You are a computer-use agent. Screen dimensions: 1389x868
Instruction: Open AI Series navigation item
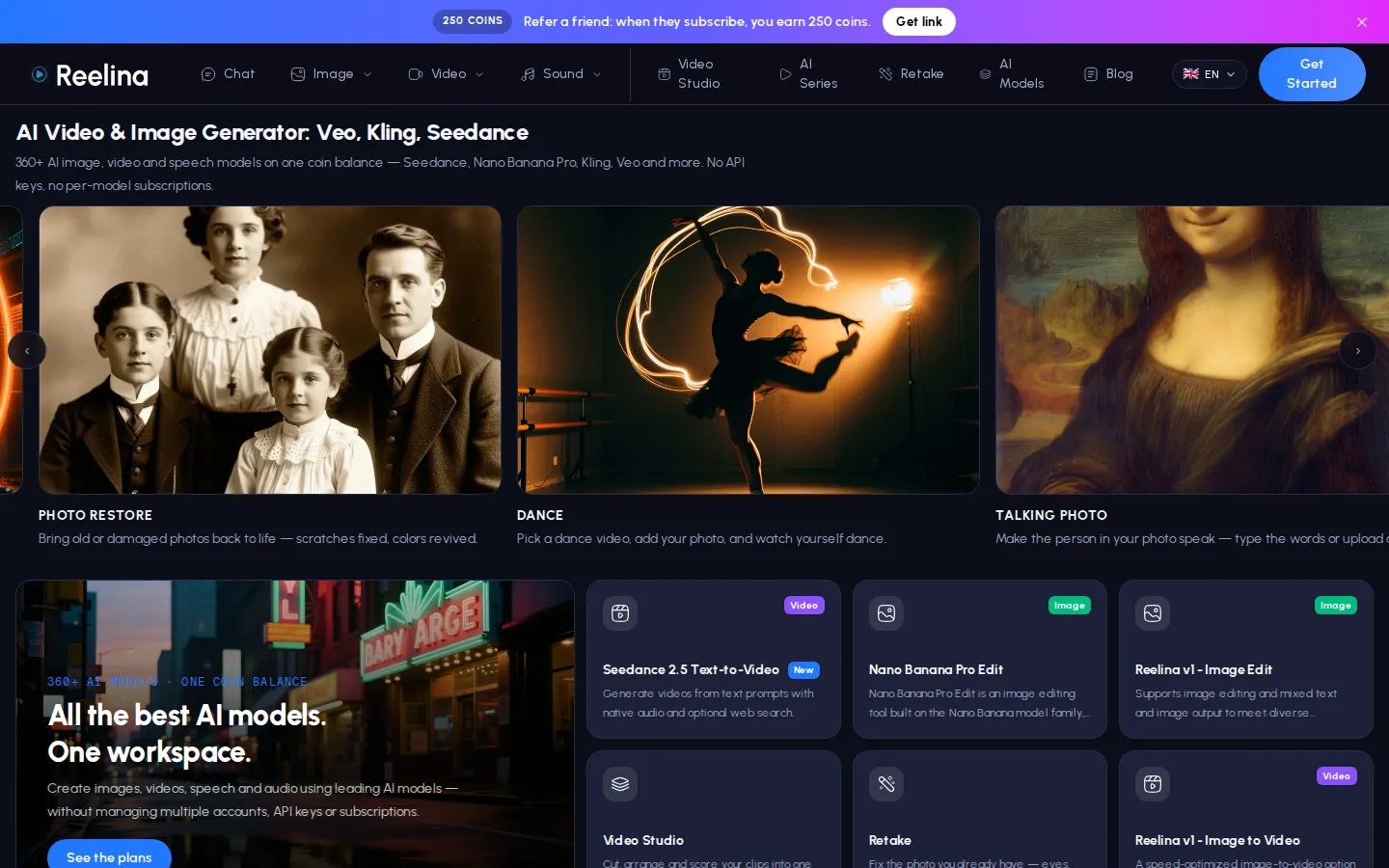coord(809,74)
